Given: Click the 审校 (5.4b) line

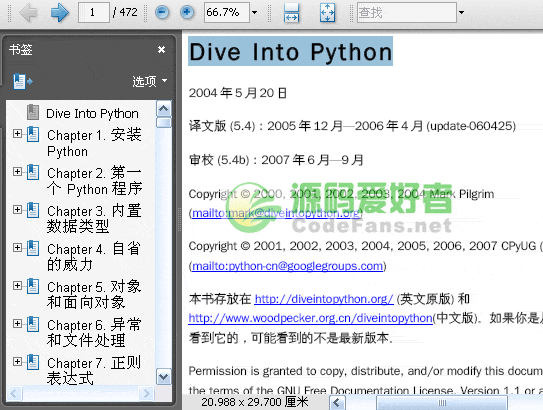Looking at the screenshot, I should pyautogui.click(x=276, y=160).
